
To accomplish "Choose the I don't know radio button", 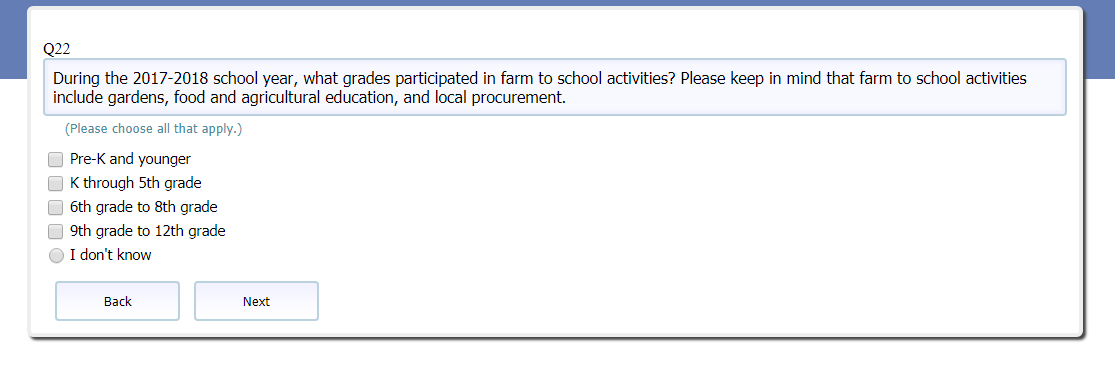I will [x=55, y=256].
